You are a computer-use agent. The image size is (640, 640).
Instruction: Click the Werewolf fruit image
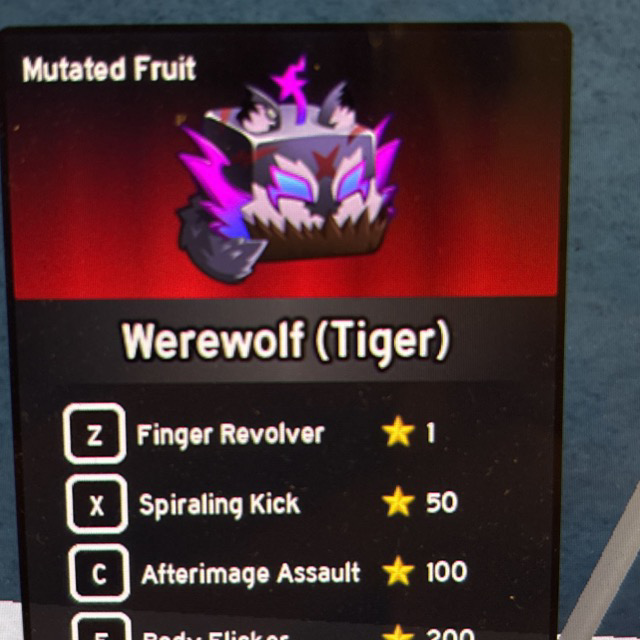pos(288,171)
